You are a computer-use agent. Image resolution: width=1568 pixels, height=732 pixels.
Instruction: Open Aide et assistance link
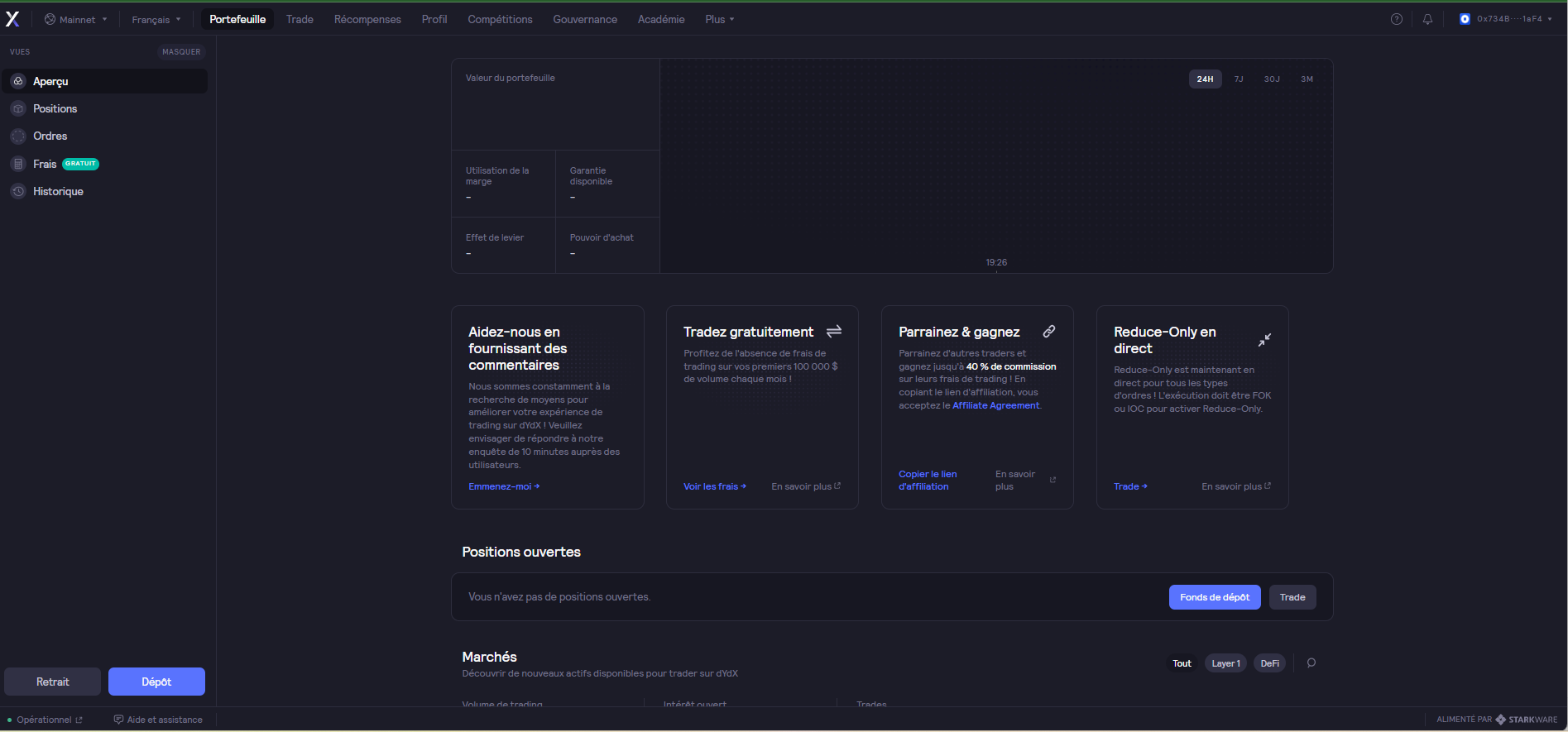pyautogui.click(x=158, y=720)
